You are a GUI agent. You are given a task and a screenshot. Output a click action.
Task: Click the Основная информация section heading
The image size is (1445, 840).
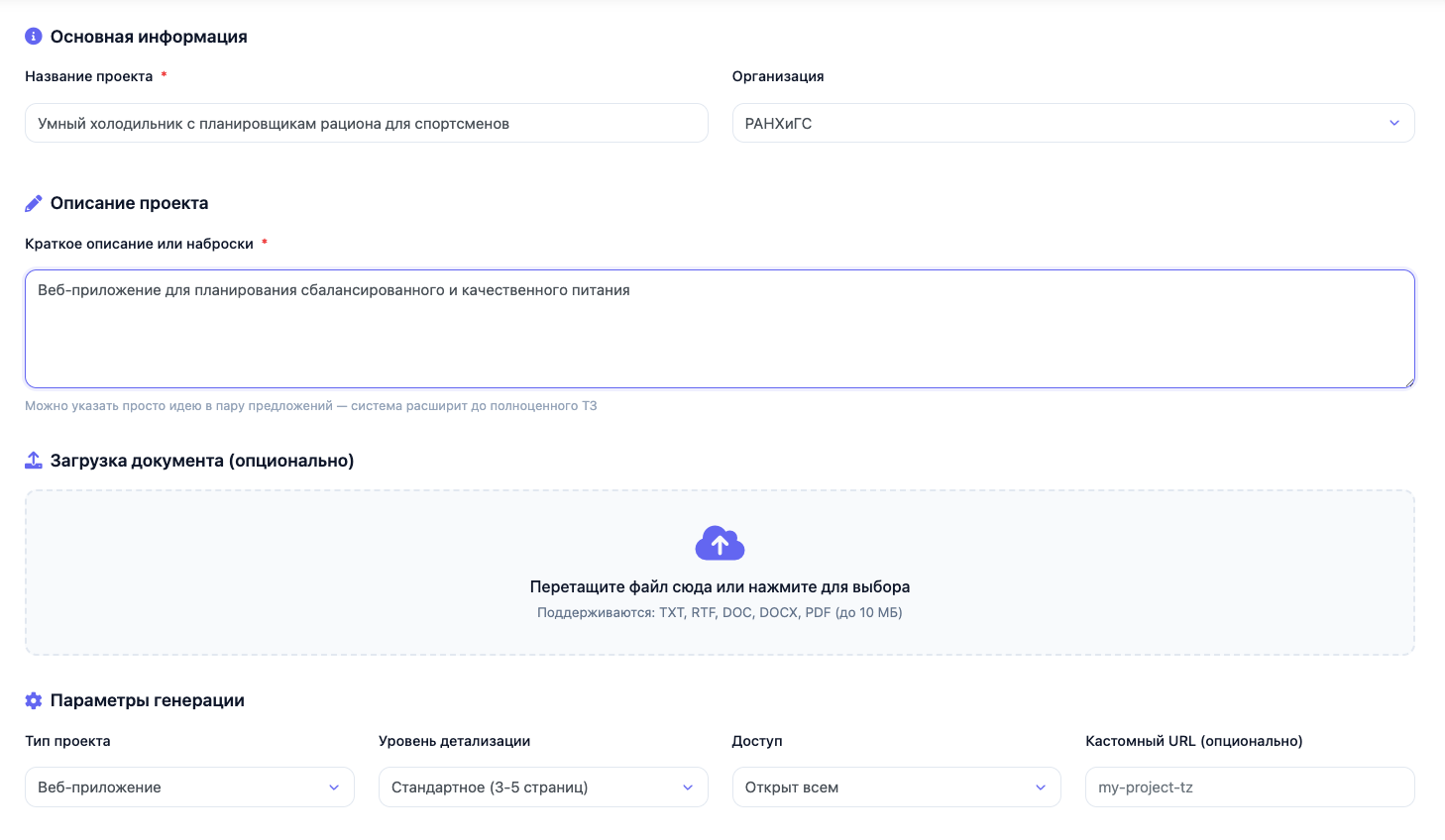click(x=149, y=37)
